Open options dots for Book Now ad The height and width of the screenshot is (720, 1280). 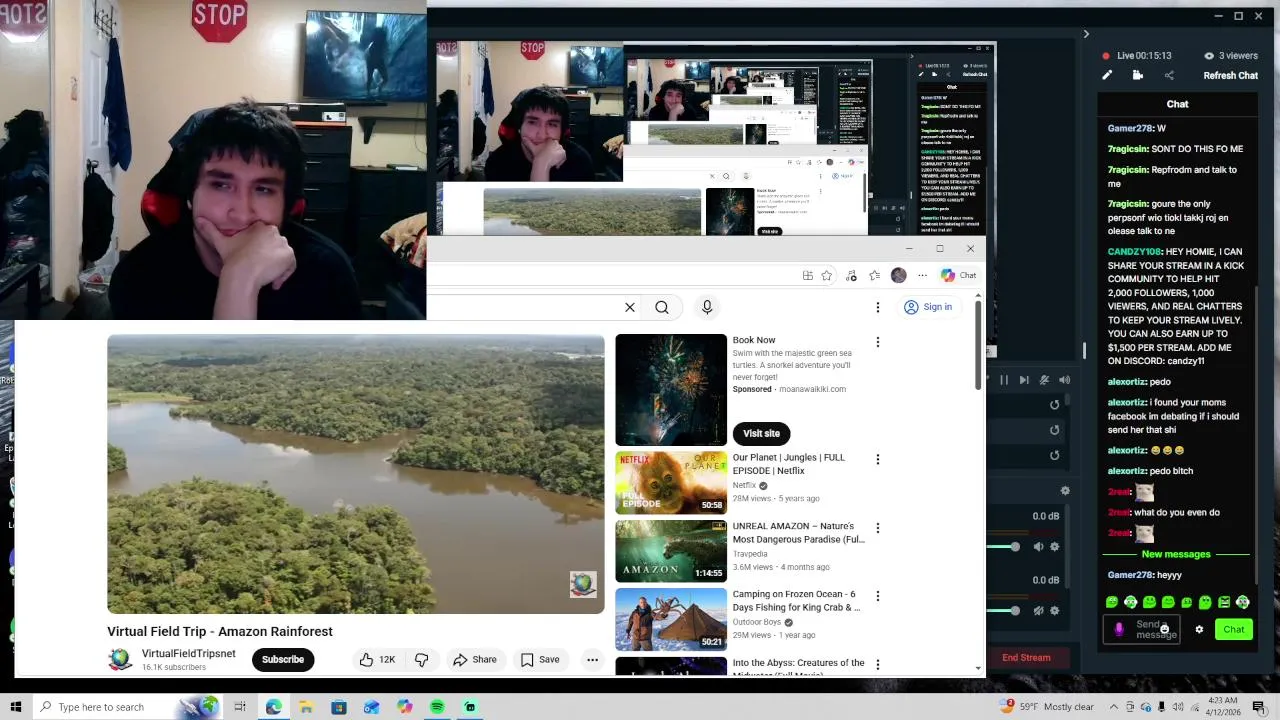point(878,342)
